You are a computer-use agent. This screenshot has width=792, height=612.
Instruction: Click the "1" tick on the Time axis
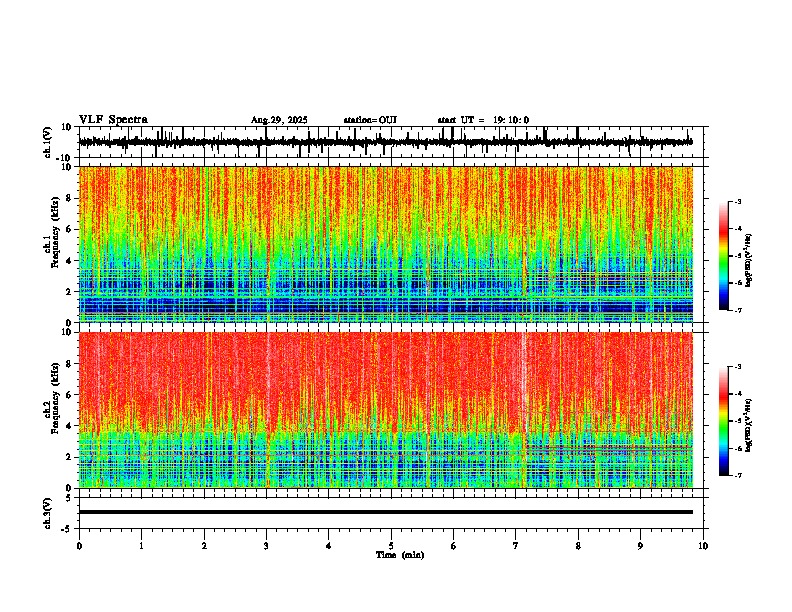coord(141,546)
